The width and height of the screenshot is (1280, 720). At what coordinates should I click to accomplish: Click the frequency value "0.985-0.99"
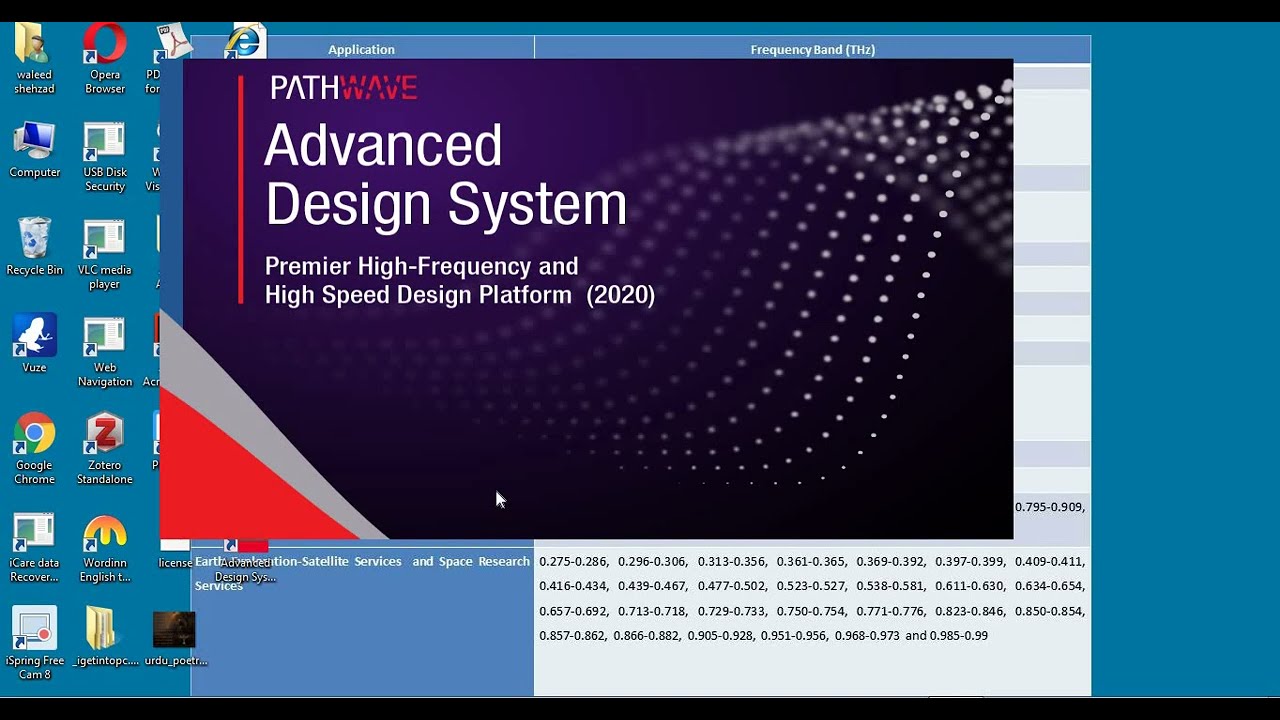click(x=959, y=636)
